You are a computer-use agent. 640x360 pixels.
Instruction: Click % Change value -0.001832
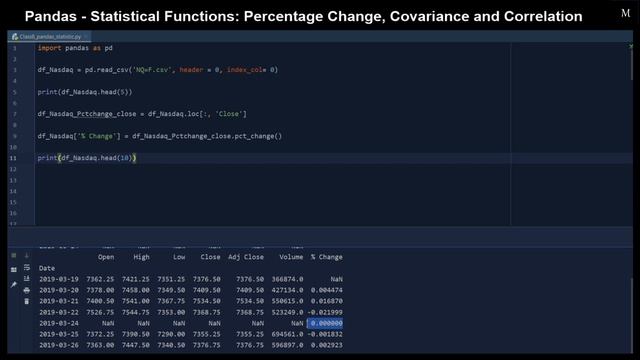[x=325, y=334]
